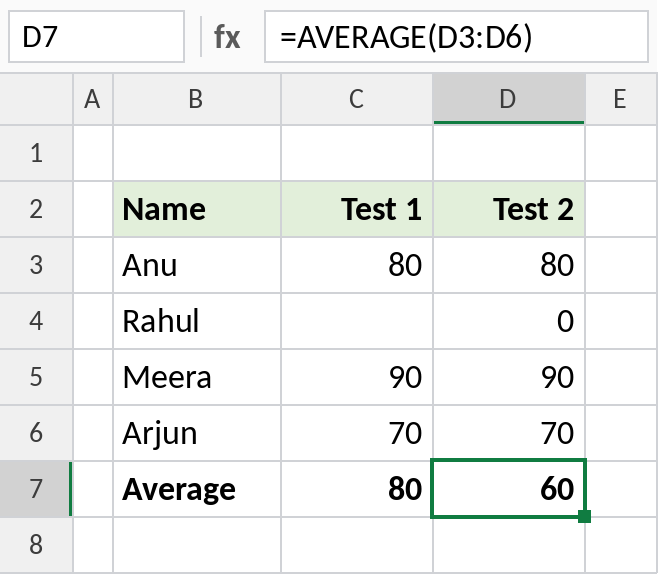Select the cell containing Anu
This screenshot has height=574, width=658.
197,265
